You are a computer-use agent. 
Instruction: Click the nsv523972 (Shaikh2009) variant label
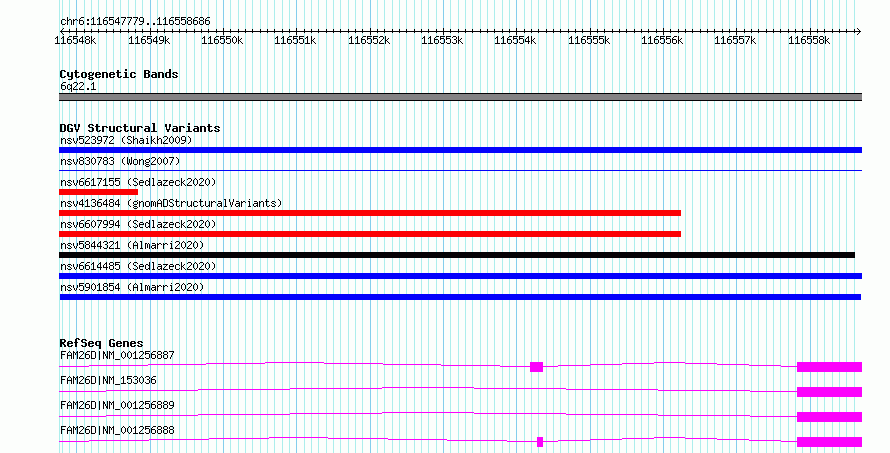[126, 140]
